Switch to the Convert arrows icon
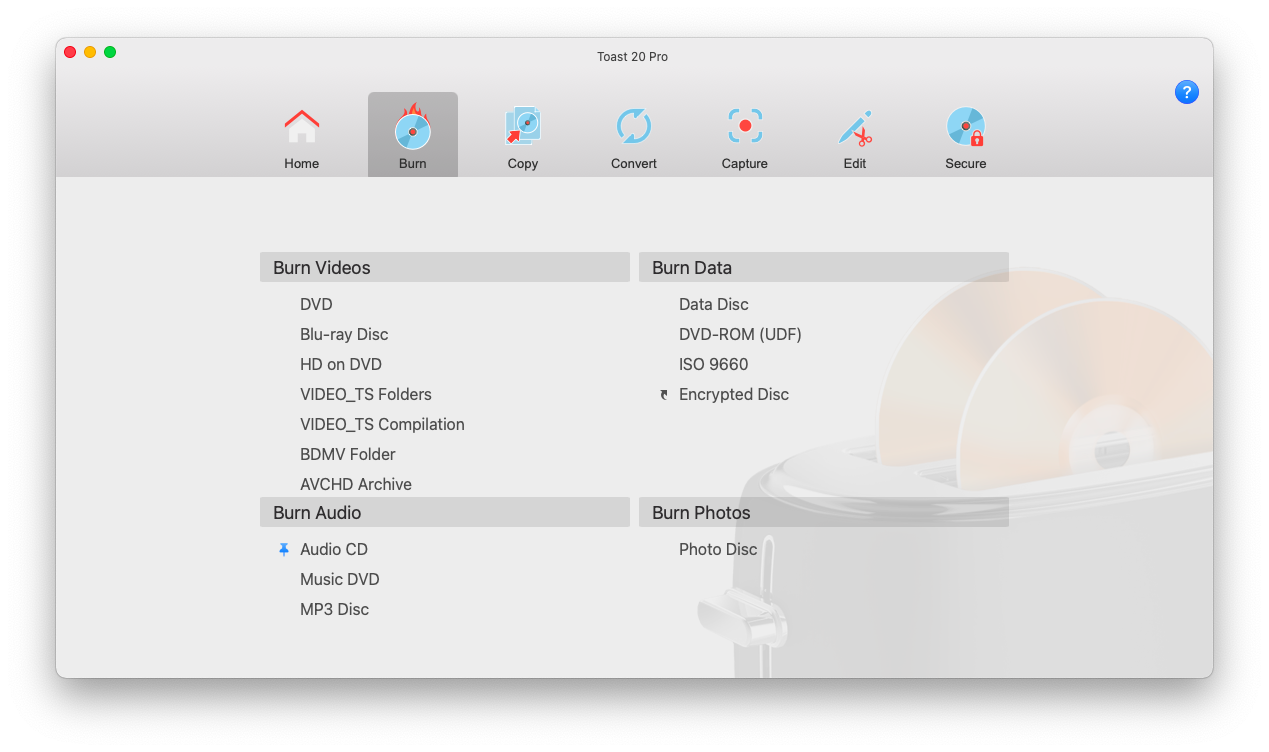The width and height of the screenshot is (1269, 752). [x=634, y=127]
